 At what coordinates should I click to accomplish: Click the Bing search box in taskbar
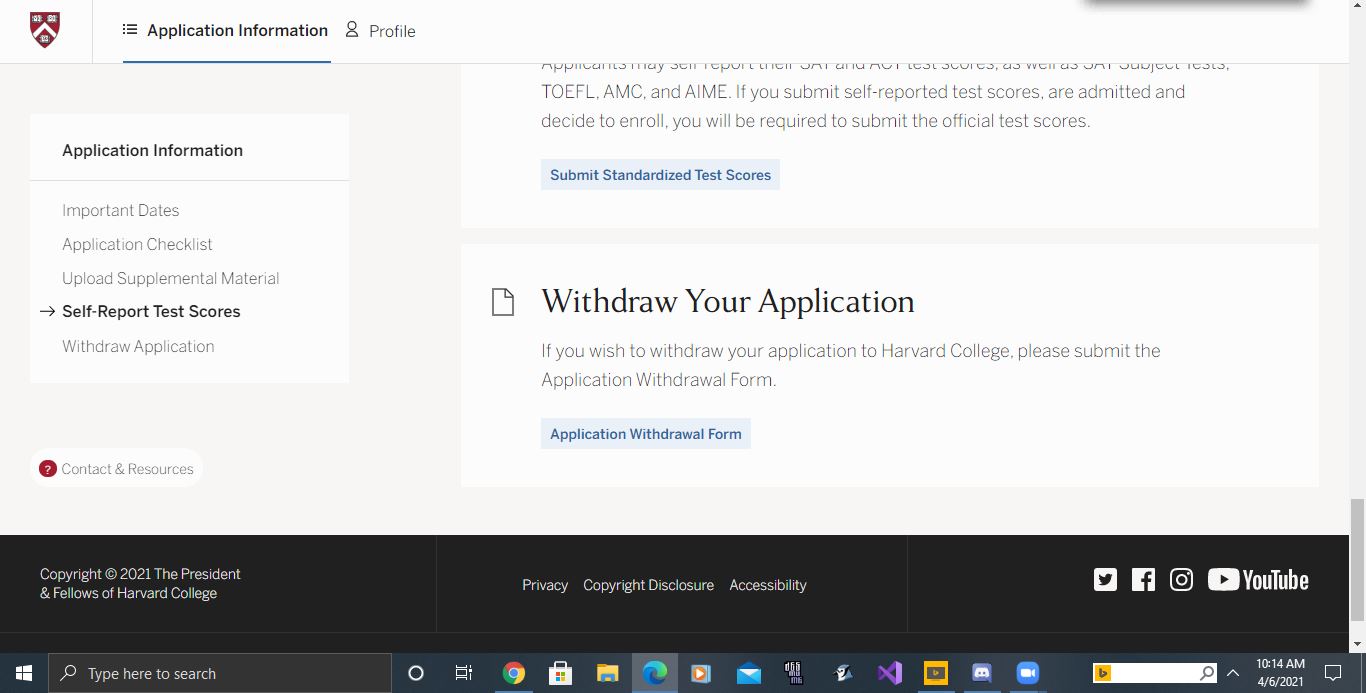1155,673
